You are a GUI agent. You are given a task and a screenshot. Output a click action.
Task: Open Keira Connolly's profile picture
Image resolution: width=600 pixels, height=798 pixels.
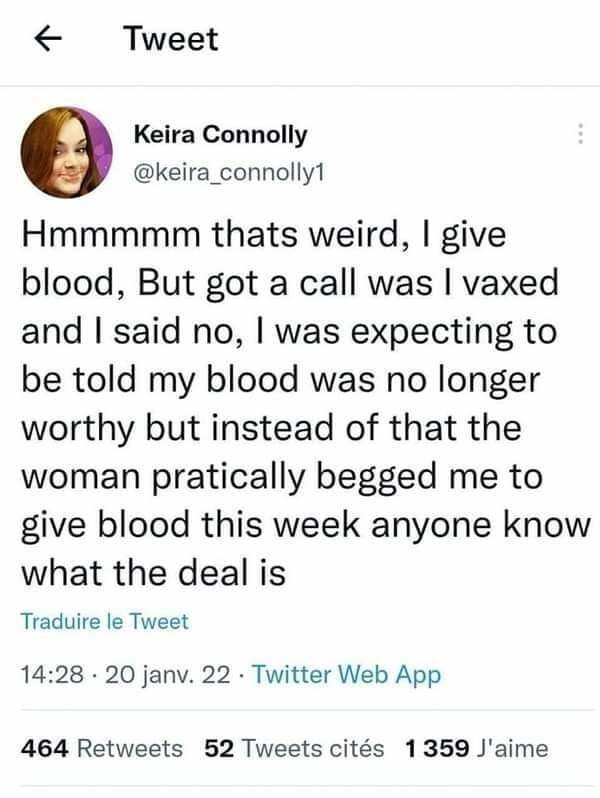(x=67, y=153)
